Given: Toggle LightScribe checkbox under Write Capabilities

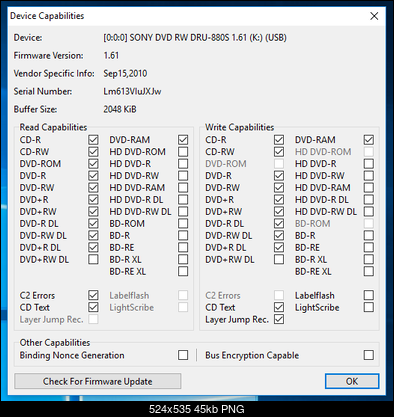Looking at the screenshot, I should [369, 307].
